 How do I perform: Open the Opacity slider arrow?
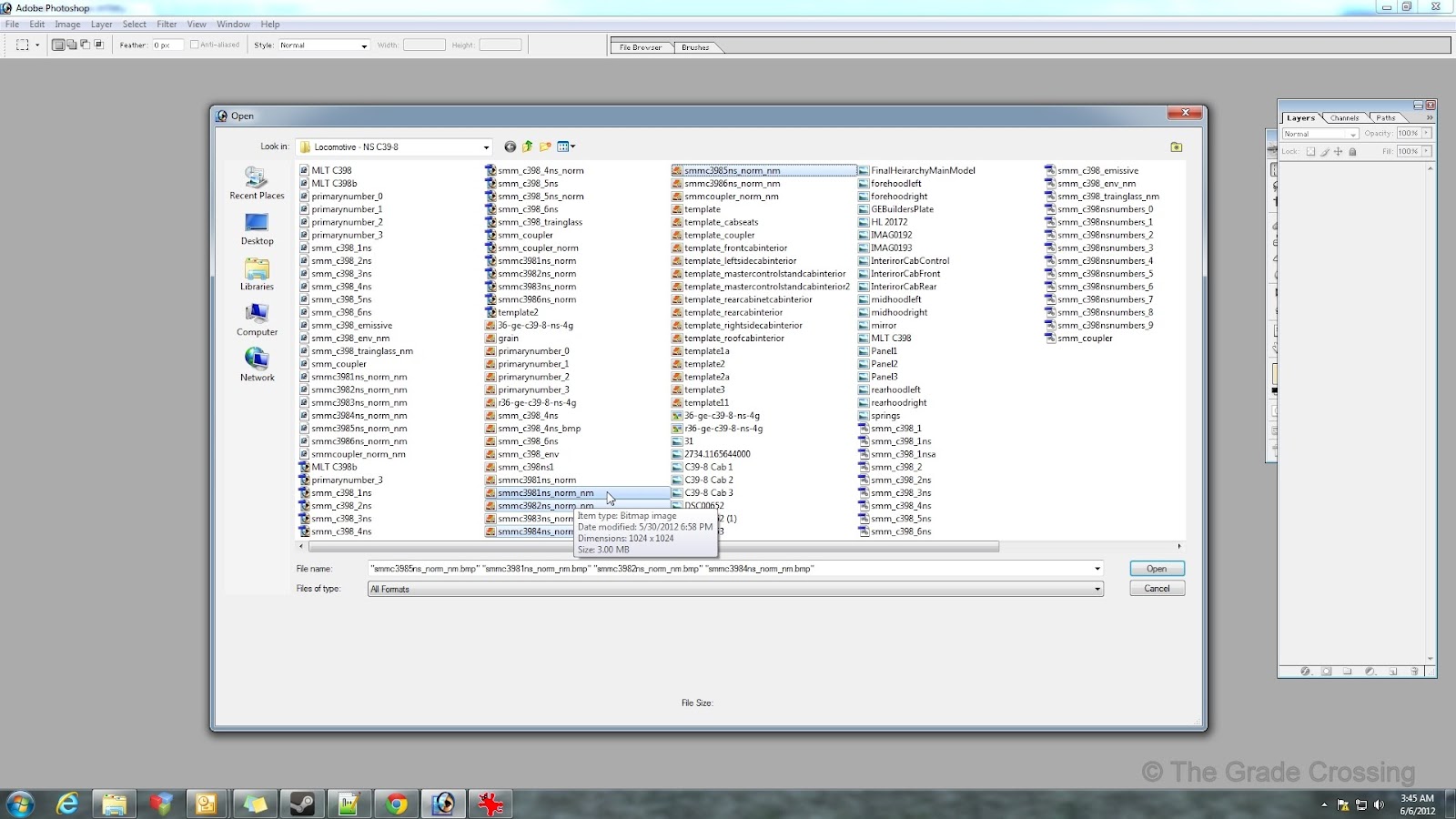point(1426,134)
